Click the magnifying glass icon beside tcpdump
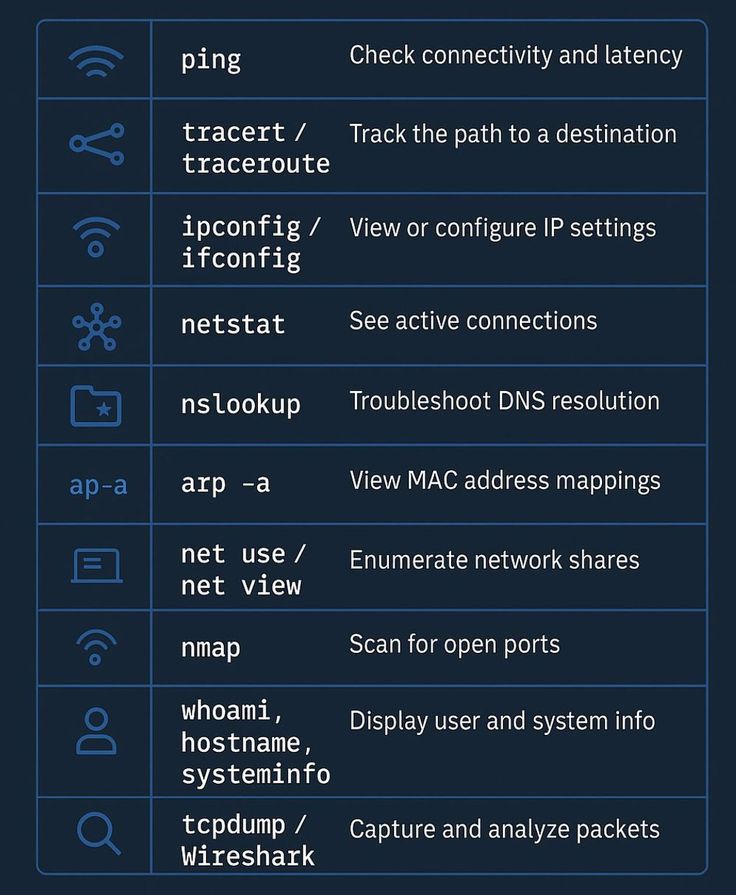 coord(97,833)
